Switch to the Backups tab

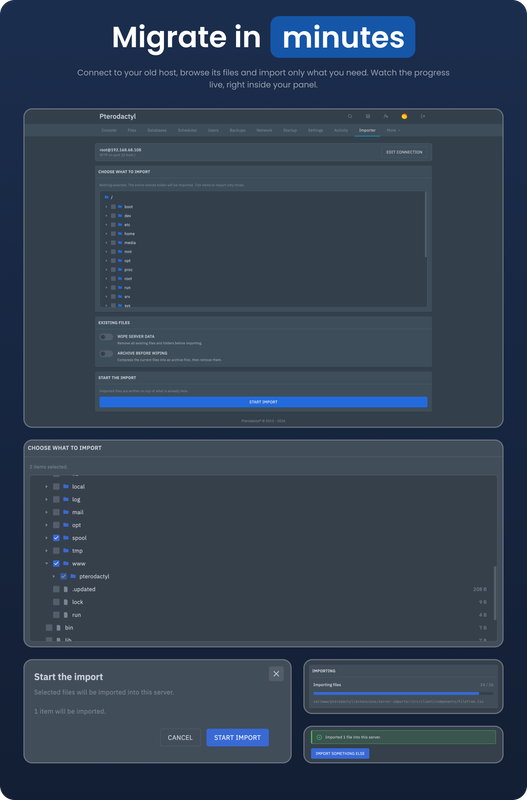click(237, 131)
